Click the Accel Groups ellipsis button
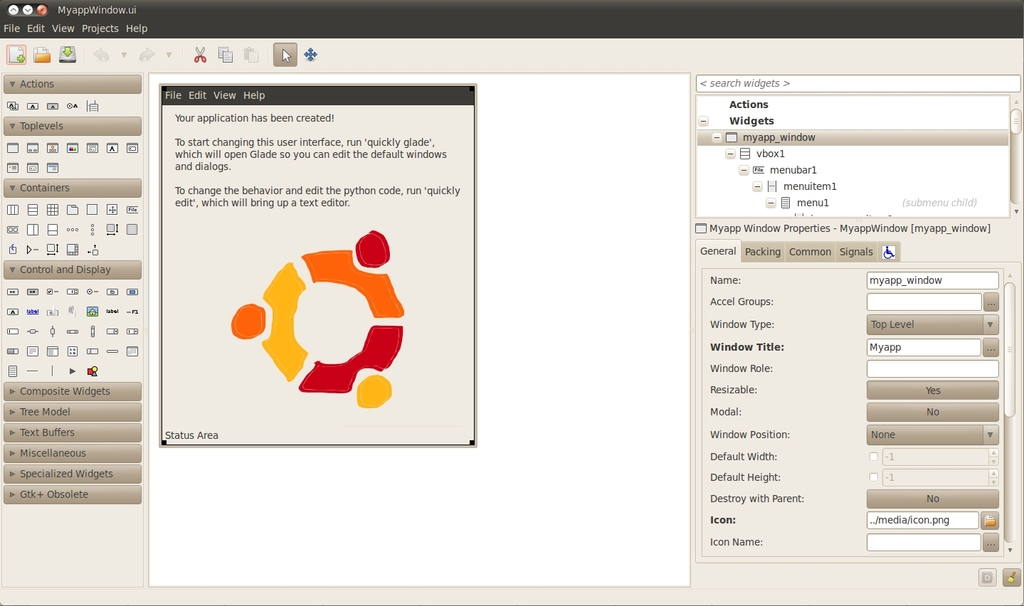This screenshot has width=1024, height=606. click(x=991, y=302)
